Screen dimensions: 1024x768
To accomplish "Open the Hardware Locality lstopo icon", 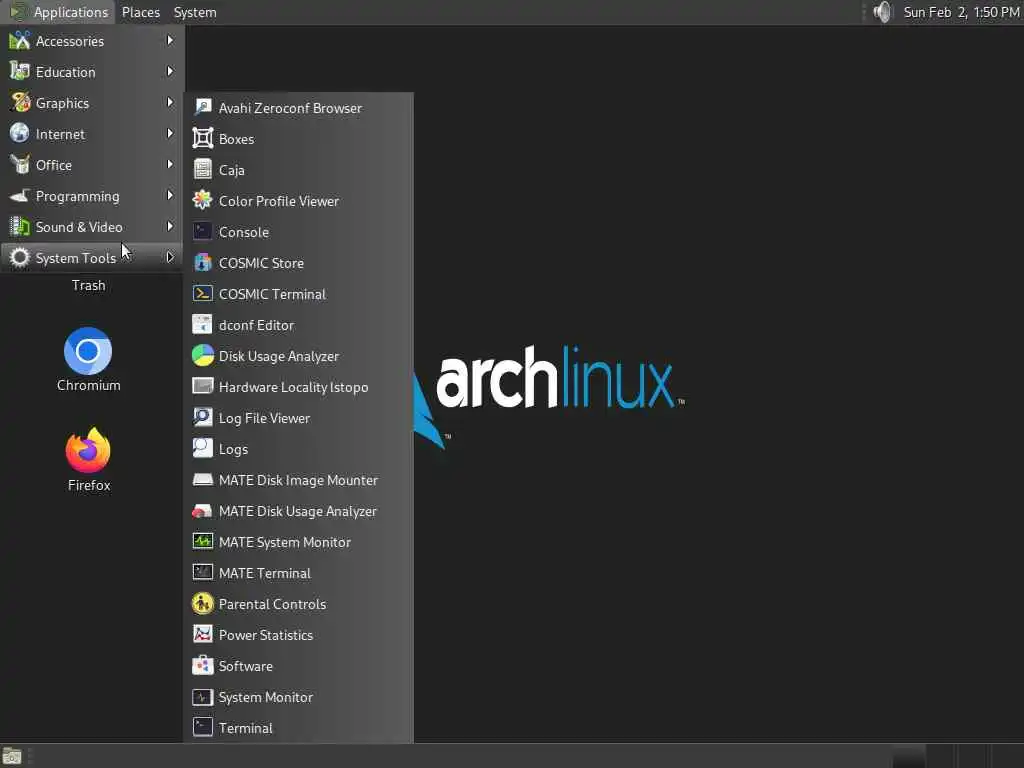I will pyautogui.click(x=202, y=387).
